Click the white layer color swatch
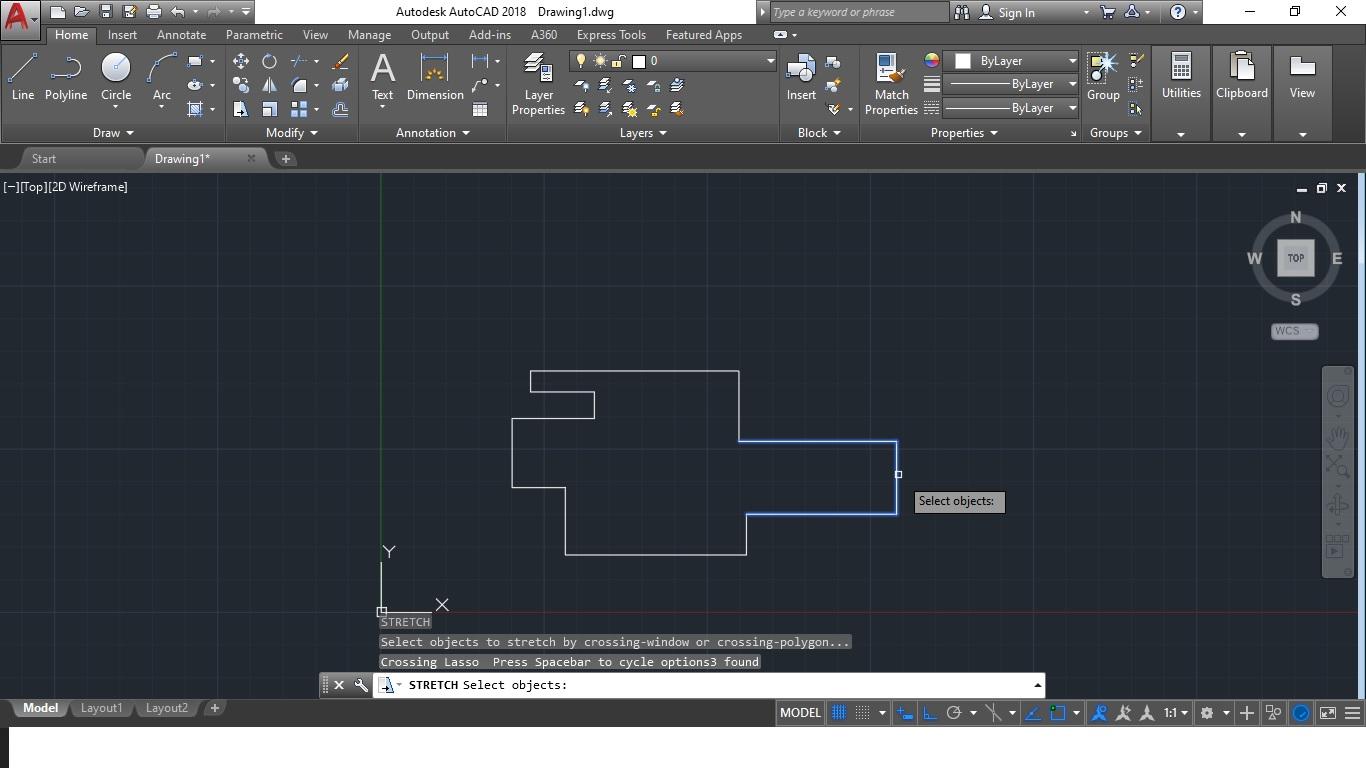 (x=639, y=61)
